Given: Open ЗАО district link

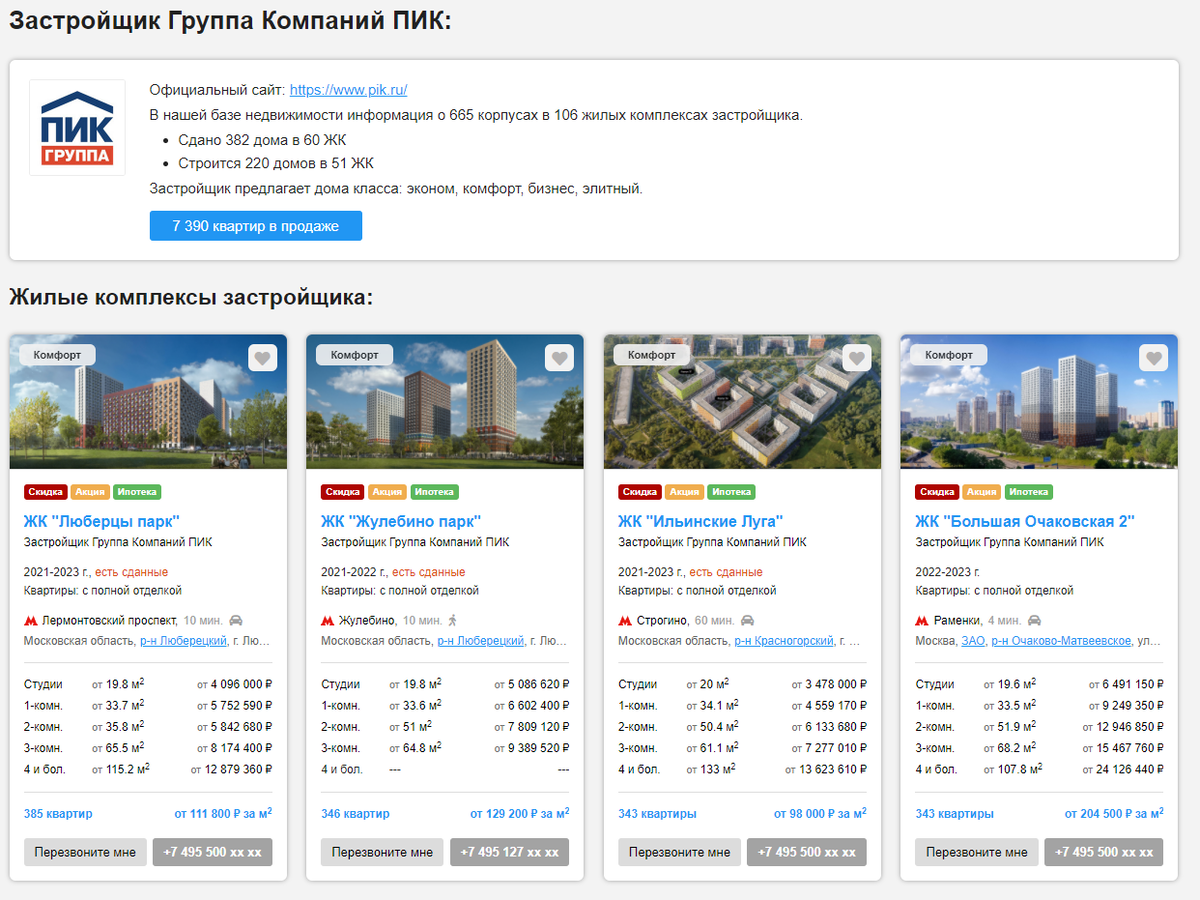Looking at the screenshot, I should (x=973, y=641).
